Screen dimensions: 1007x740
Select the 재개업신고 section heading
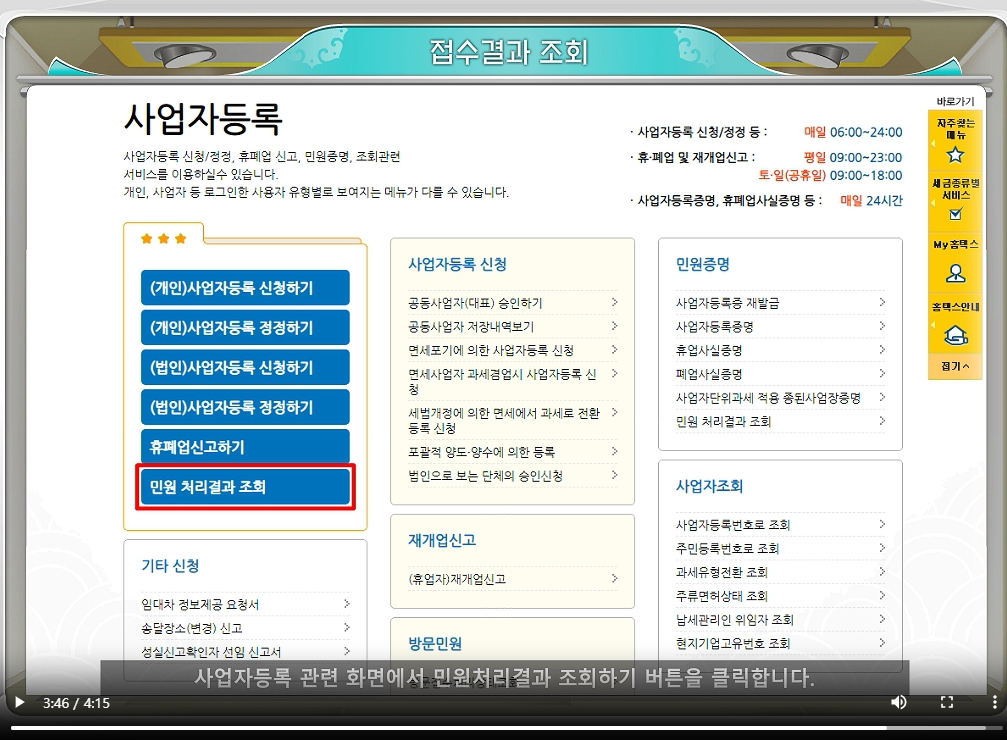click(442, 540)
